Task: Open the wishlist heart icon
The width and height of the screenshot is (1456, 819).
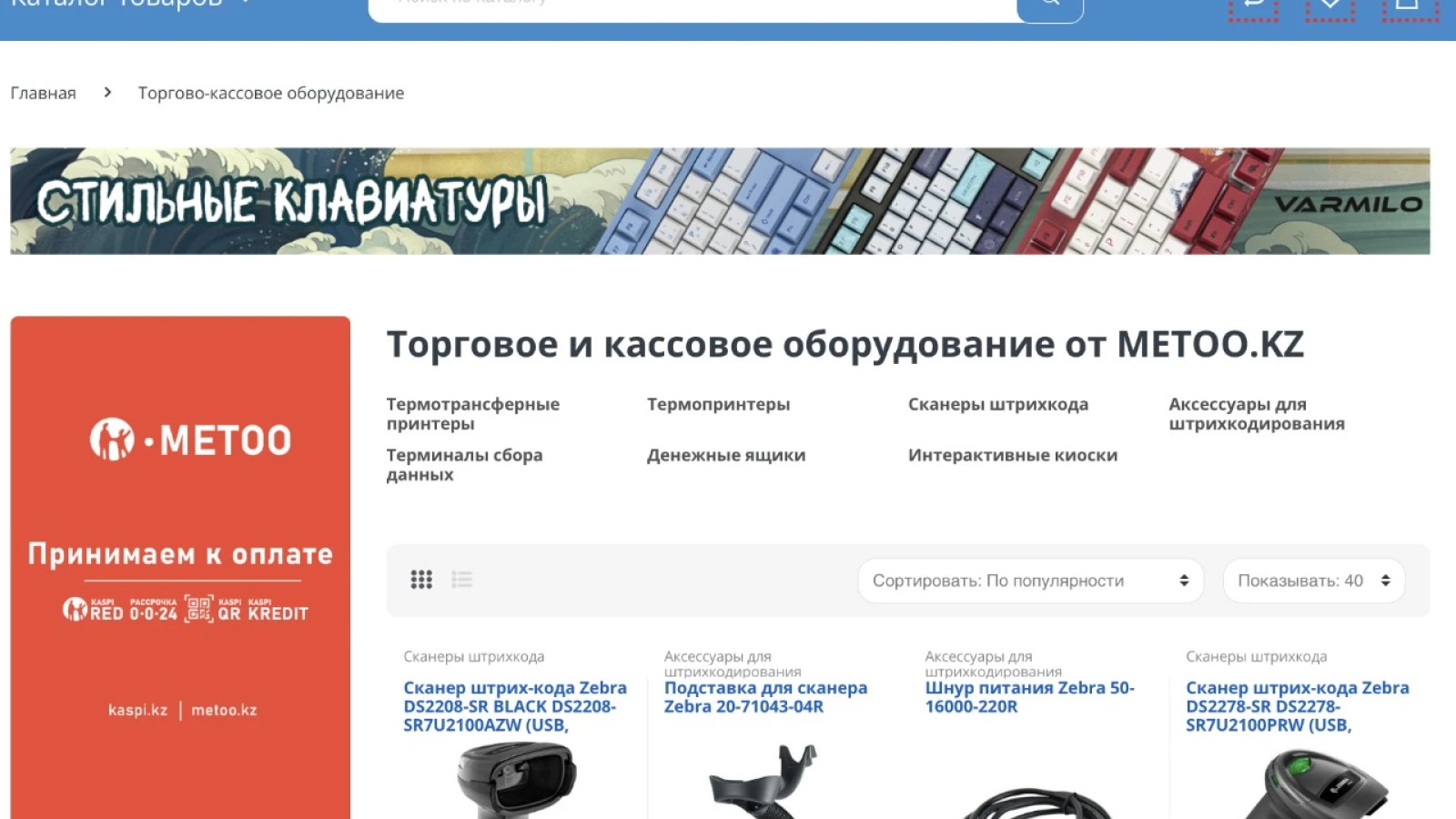Action: 1330,7
